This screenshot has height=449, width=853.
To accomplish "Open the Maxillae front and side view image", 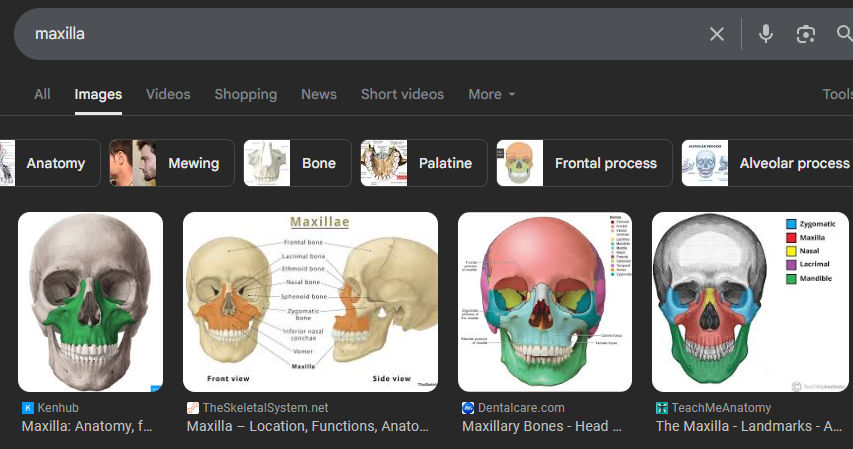I will 310,302.
